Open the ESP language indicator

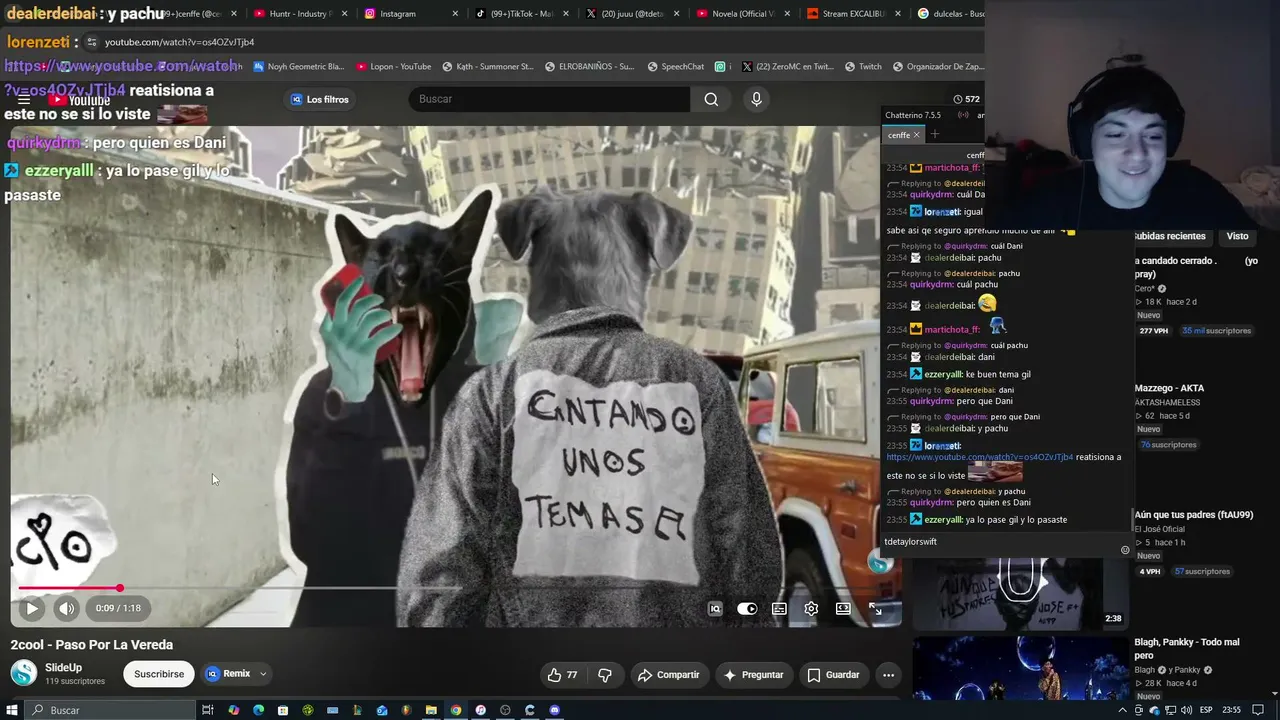click(x=1206, y=710)
